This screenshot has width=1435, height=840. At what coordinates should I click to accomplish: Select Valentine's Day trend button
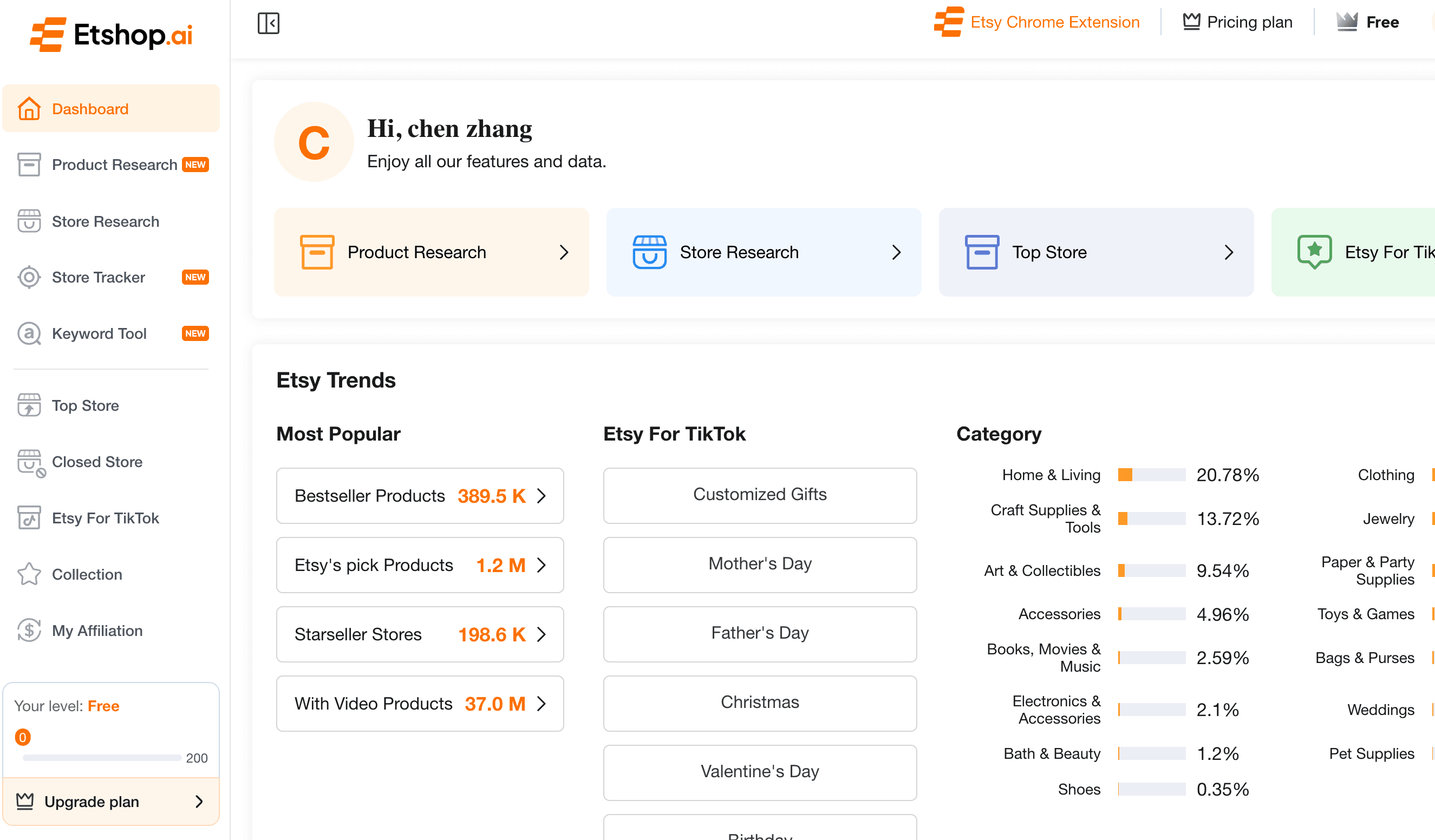[760, 772]
